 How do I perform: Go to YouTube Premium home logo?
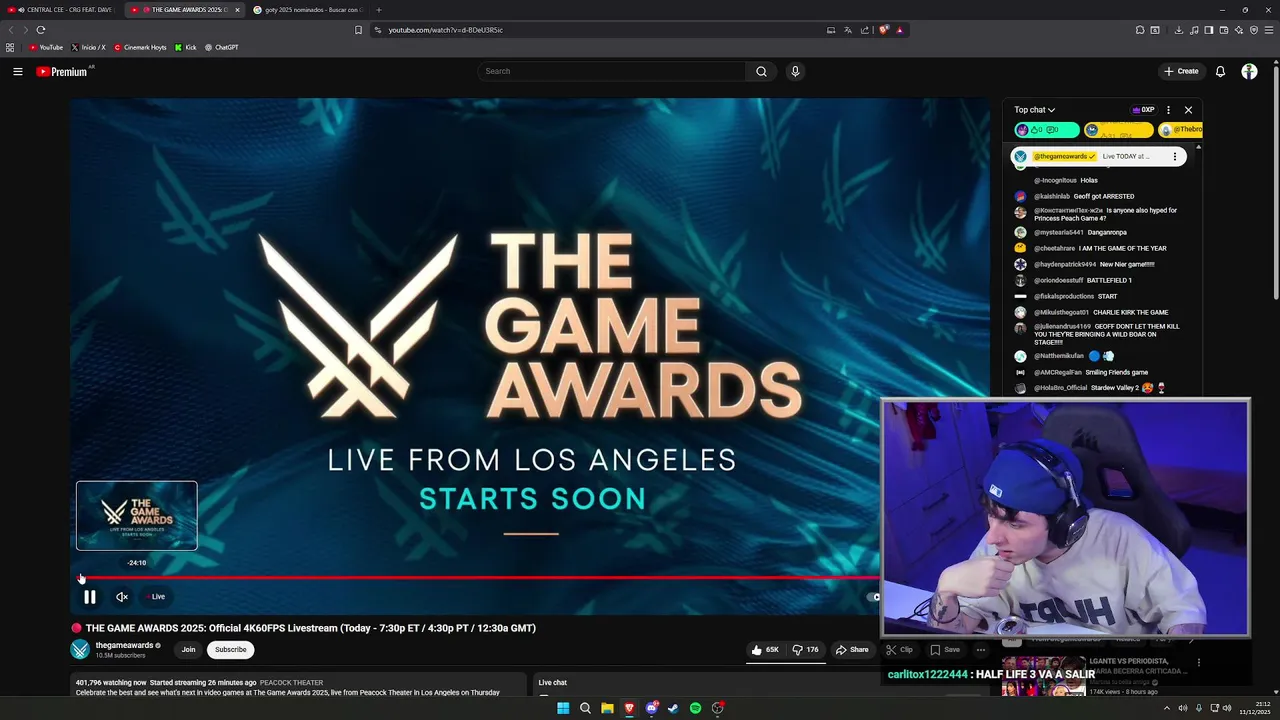[61, 71]
